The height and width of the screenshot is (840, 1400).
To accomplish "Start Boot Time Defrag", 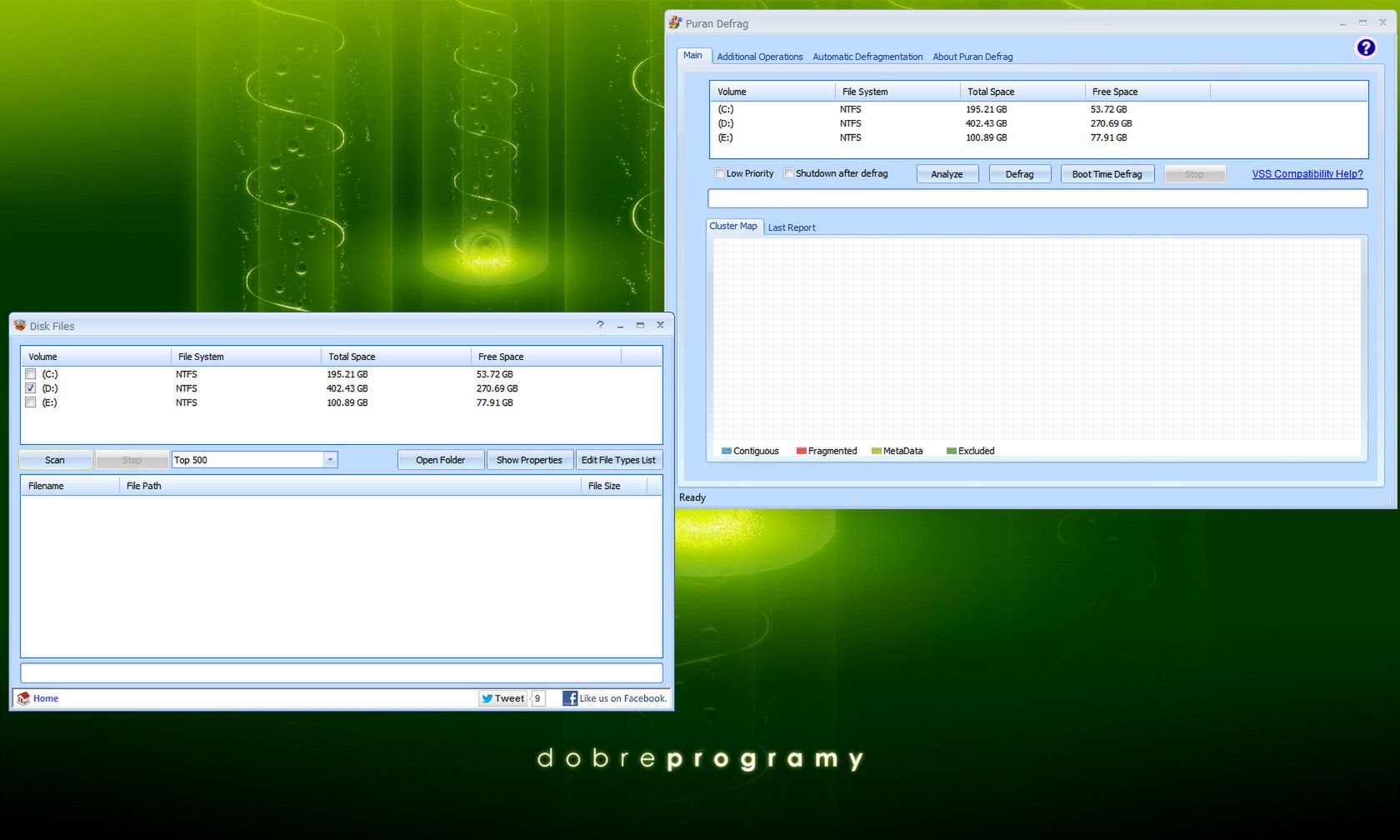I will (x=1107, y=173).
